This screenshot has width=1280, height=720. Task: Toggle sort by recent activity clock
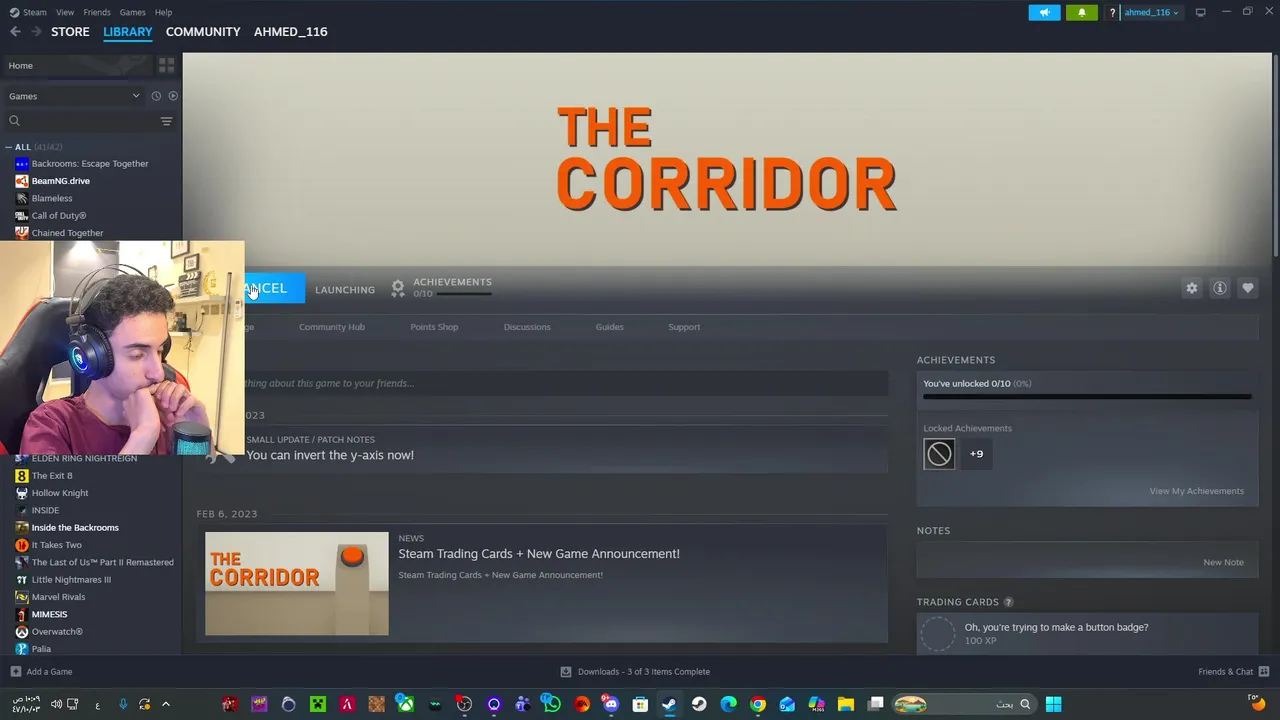[156, 96]
